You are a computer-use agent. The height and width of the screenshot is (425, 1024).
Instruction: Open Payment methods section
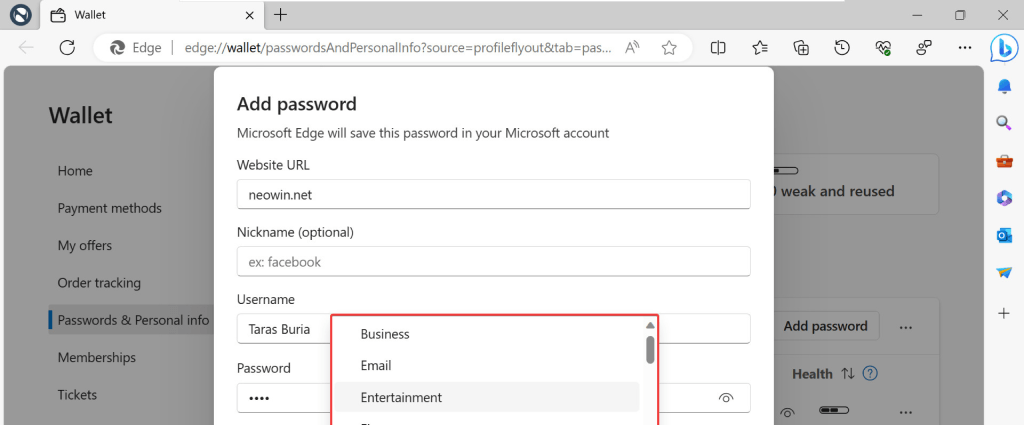coord(109,208)
